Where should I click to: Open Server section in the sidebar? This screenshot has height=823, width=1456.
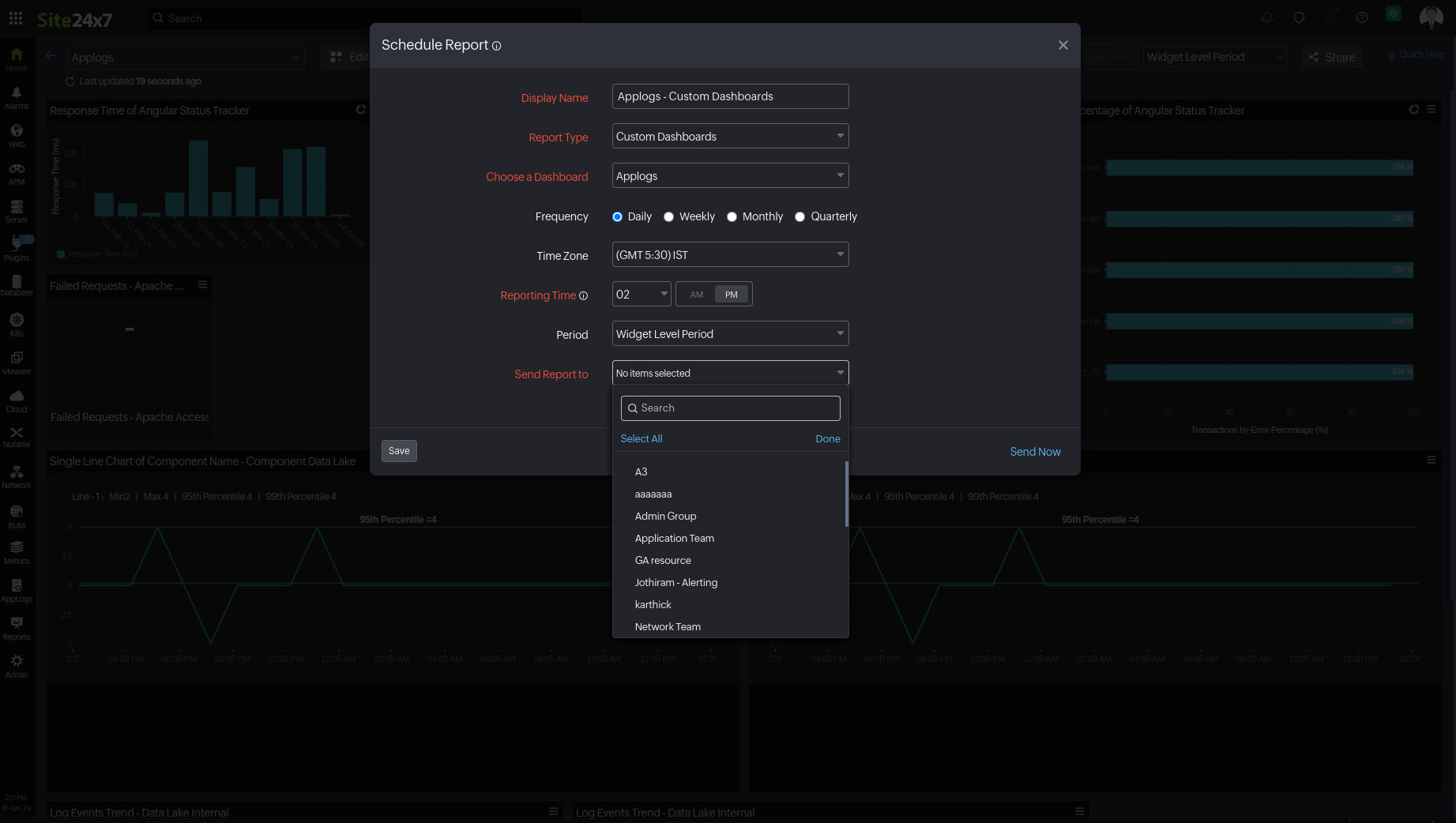17,212
